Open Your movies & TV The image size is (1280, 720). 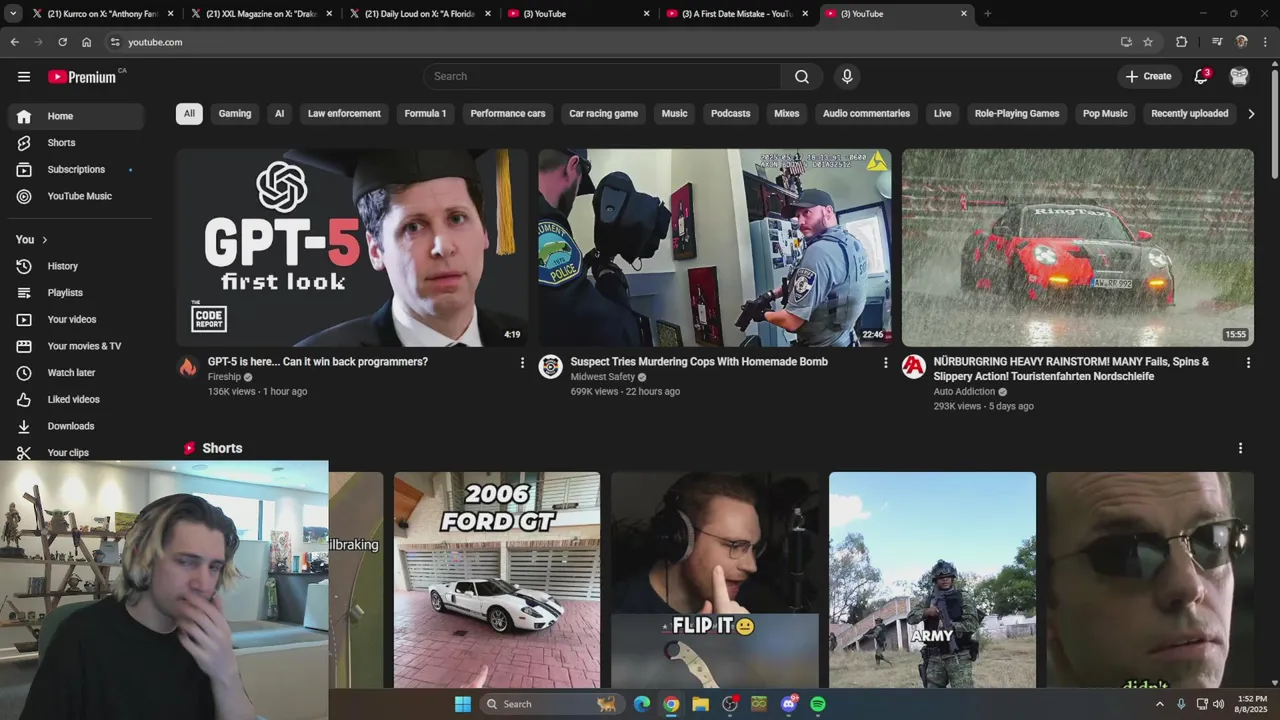(76, 346)
